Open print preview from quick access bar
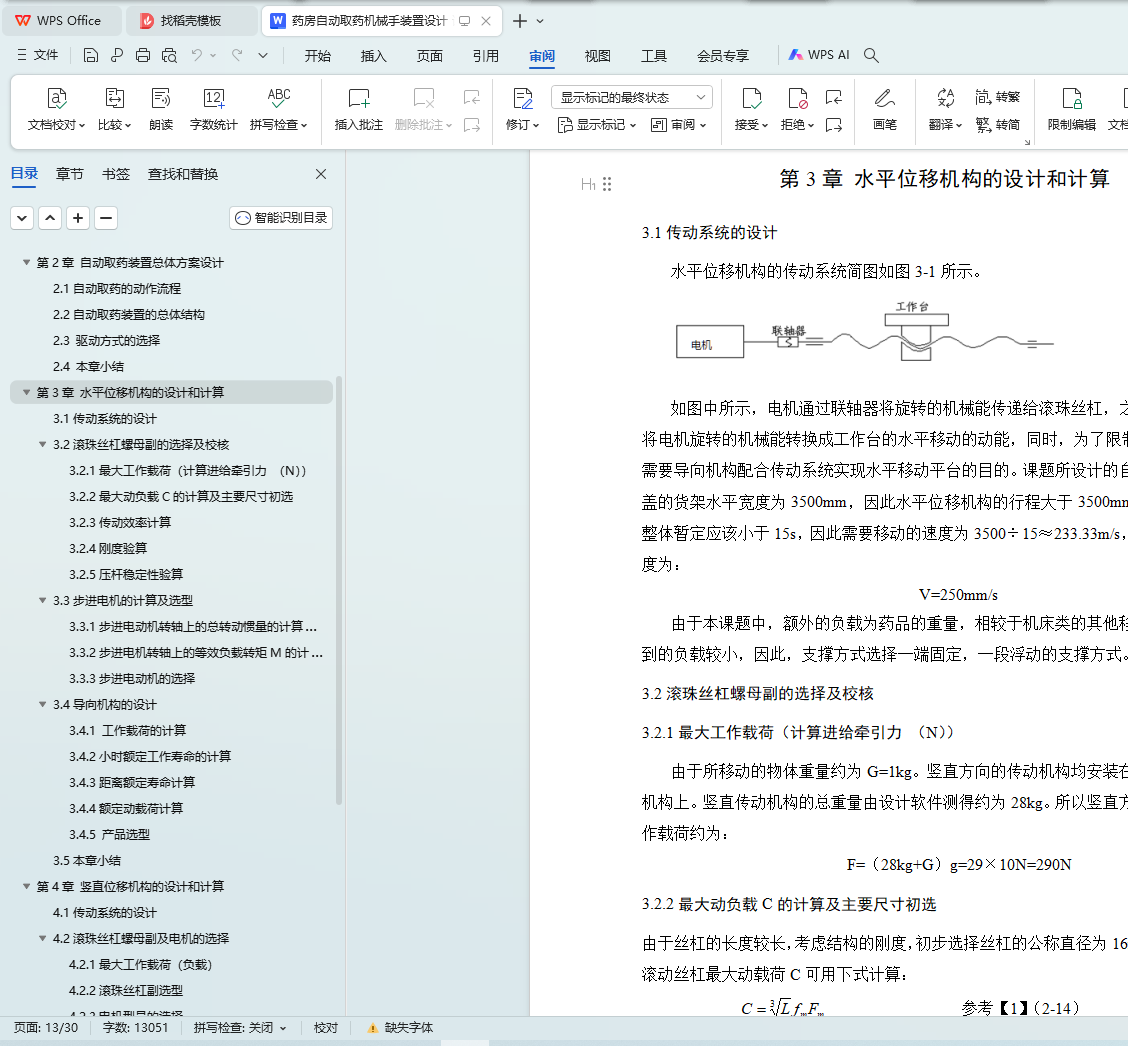Image resolution: width=1128 pixels, height=1046 pixels. pos(169,55)
